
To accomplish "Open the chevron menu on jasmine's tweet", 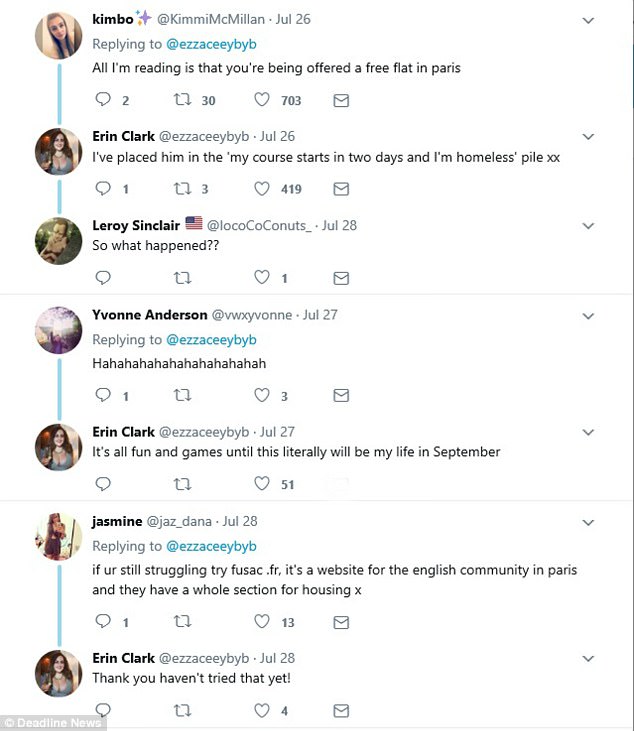I will tap(589, 522).
